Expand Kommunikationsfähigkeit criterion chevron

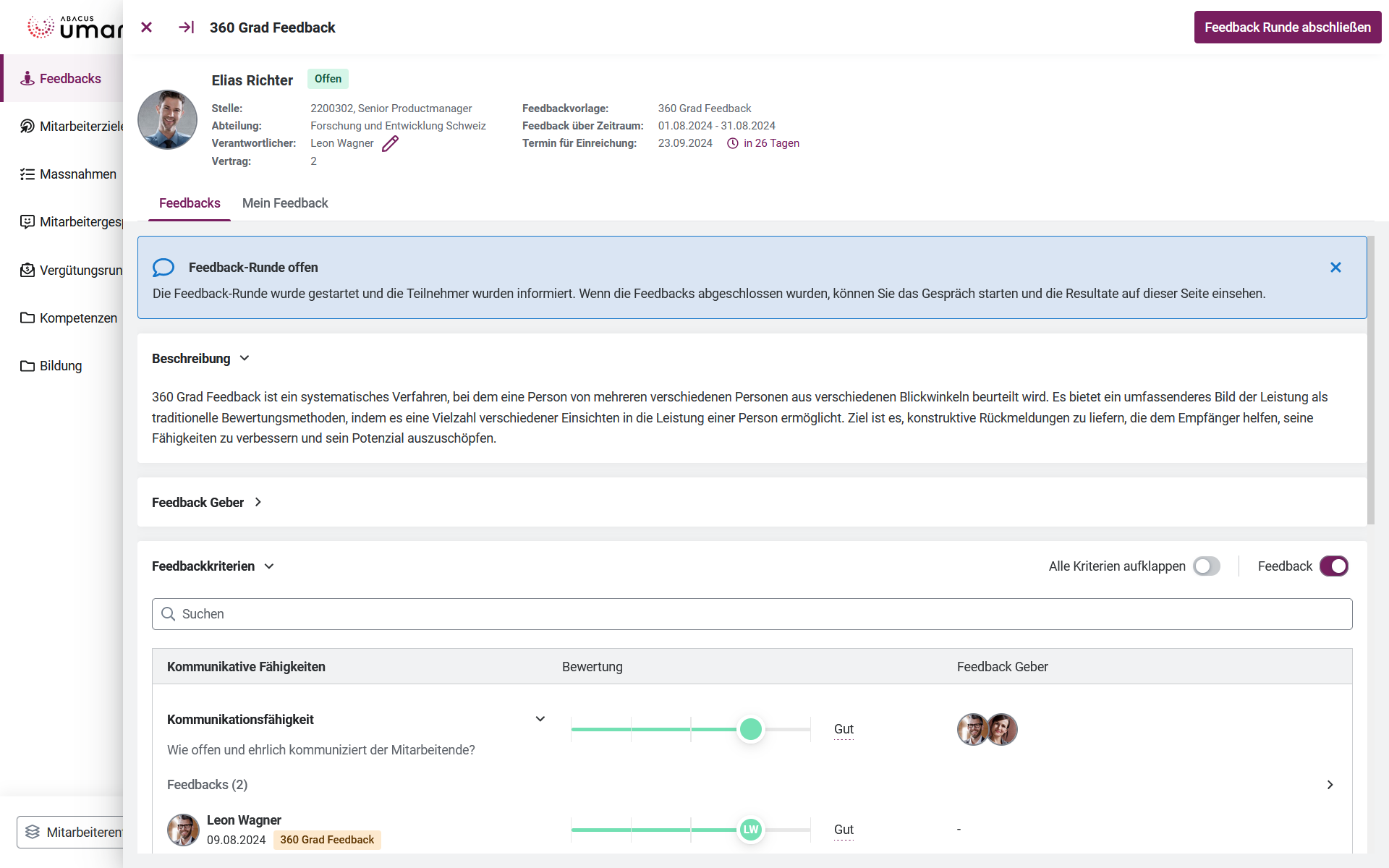[x=540, y=719]
